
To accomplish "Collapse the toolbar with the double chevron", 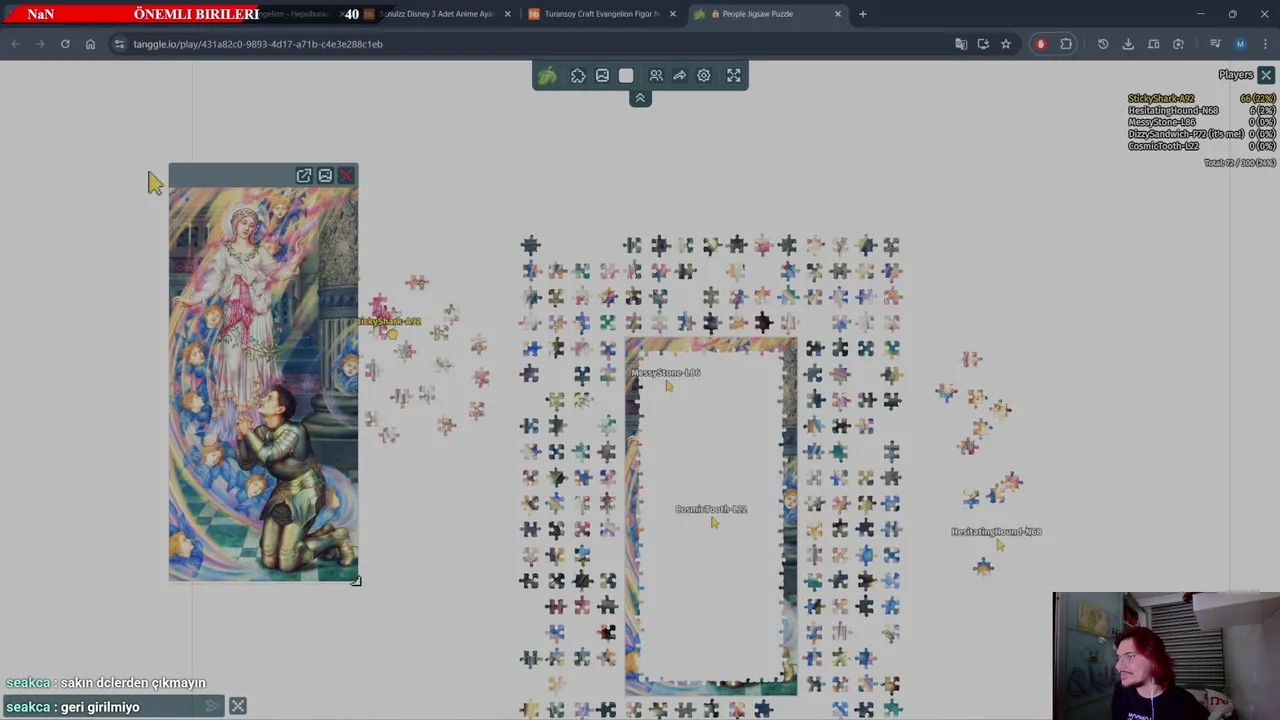I will [x=640, y=98].
